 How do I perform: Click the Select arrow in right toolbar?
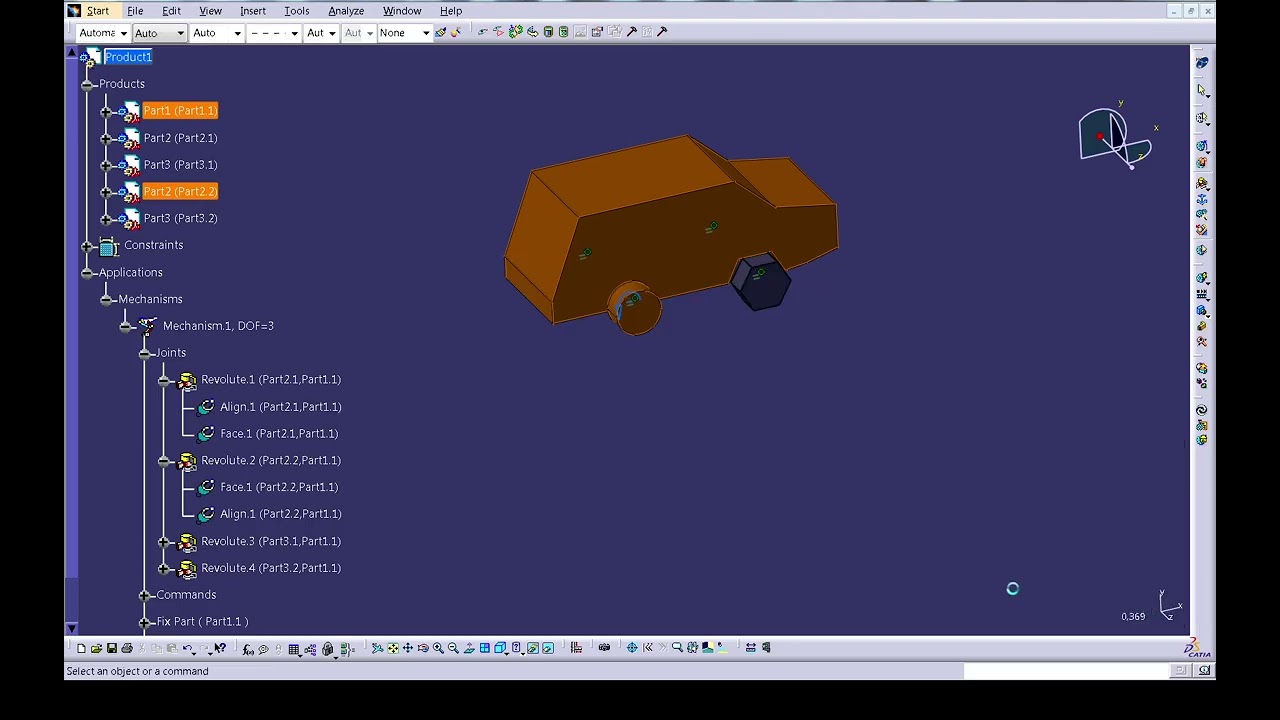(x=1202, y=90)
